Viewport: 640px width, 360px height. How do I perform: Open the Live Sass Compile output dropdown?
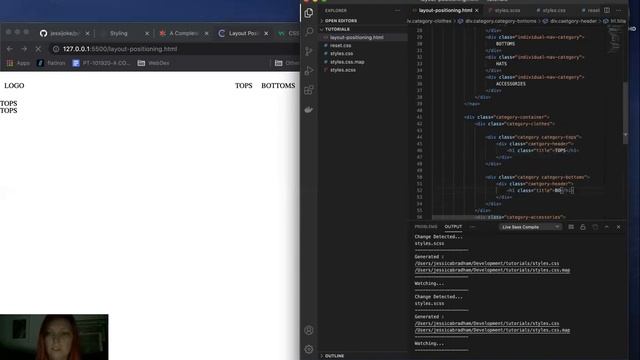tap(530, 227)
